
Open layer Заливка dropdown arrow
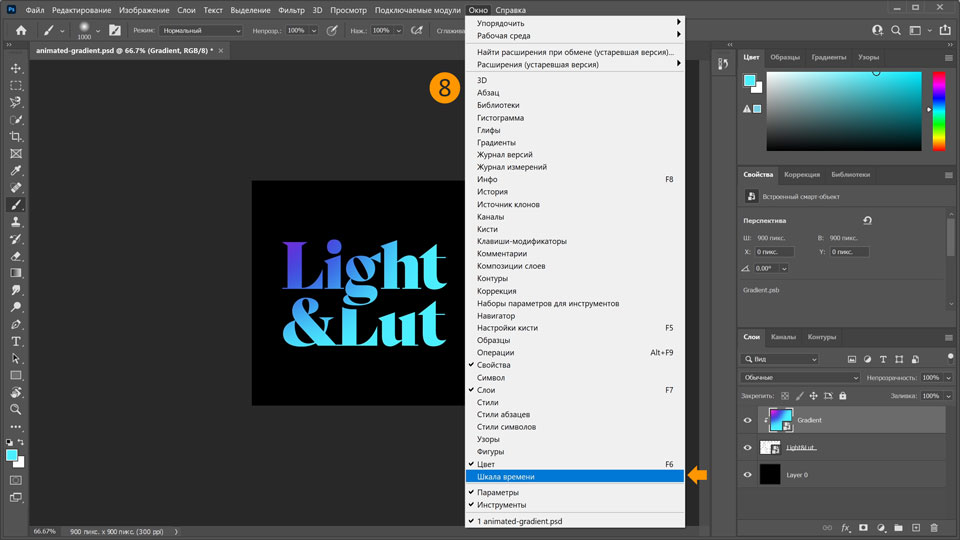[948, 396]
